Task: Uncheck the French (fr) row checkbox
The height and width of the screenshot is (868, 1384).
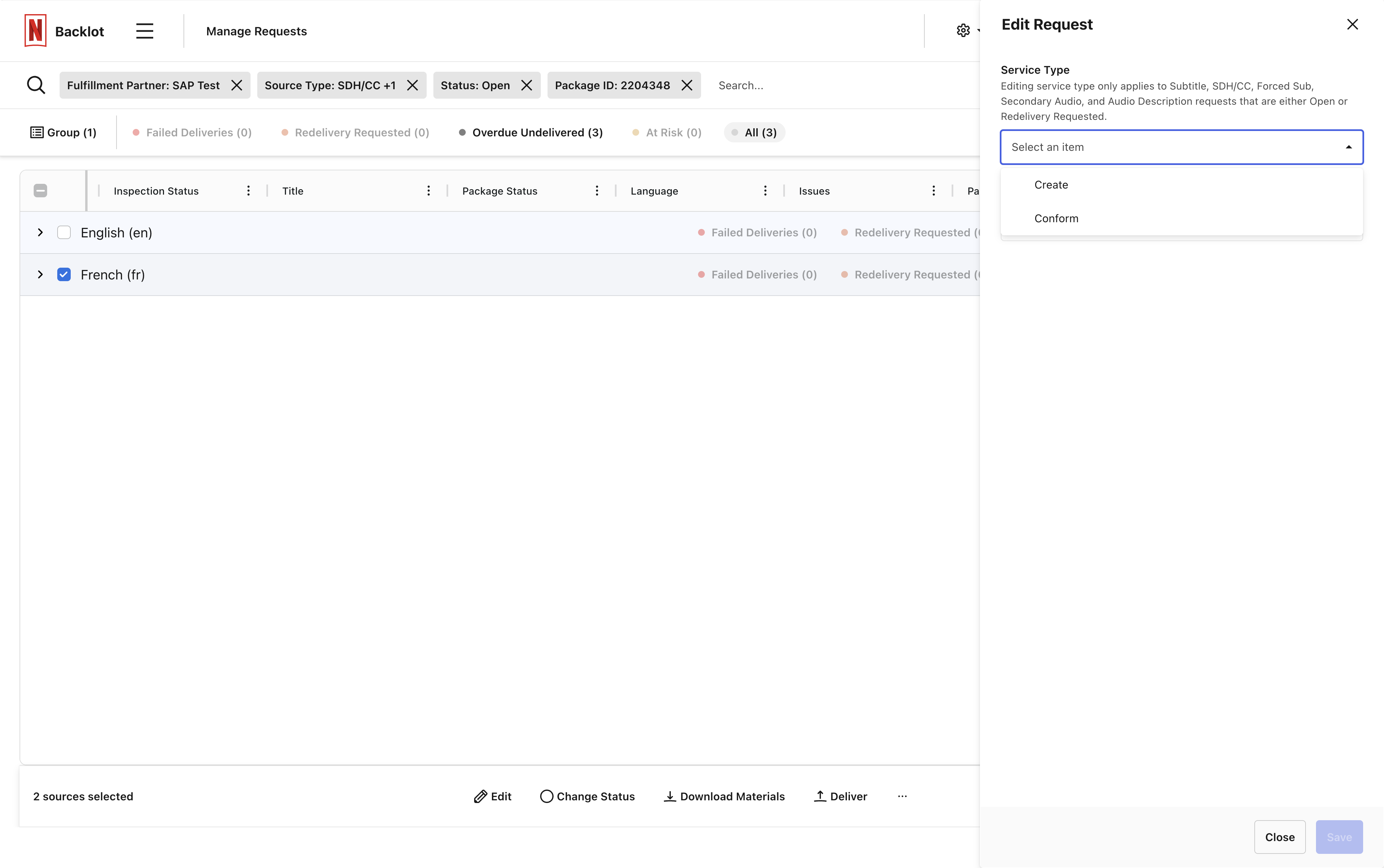Action: pyautogui.click(x=64, y=274)
